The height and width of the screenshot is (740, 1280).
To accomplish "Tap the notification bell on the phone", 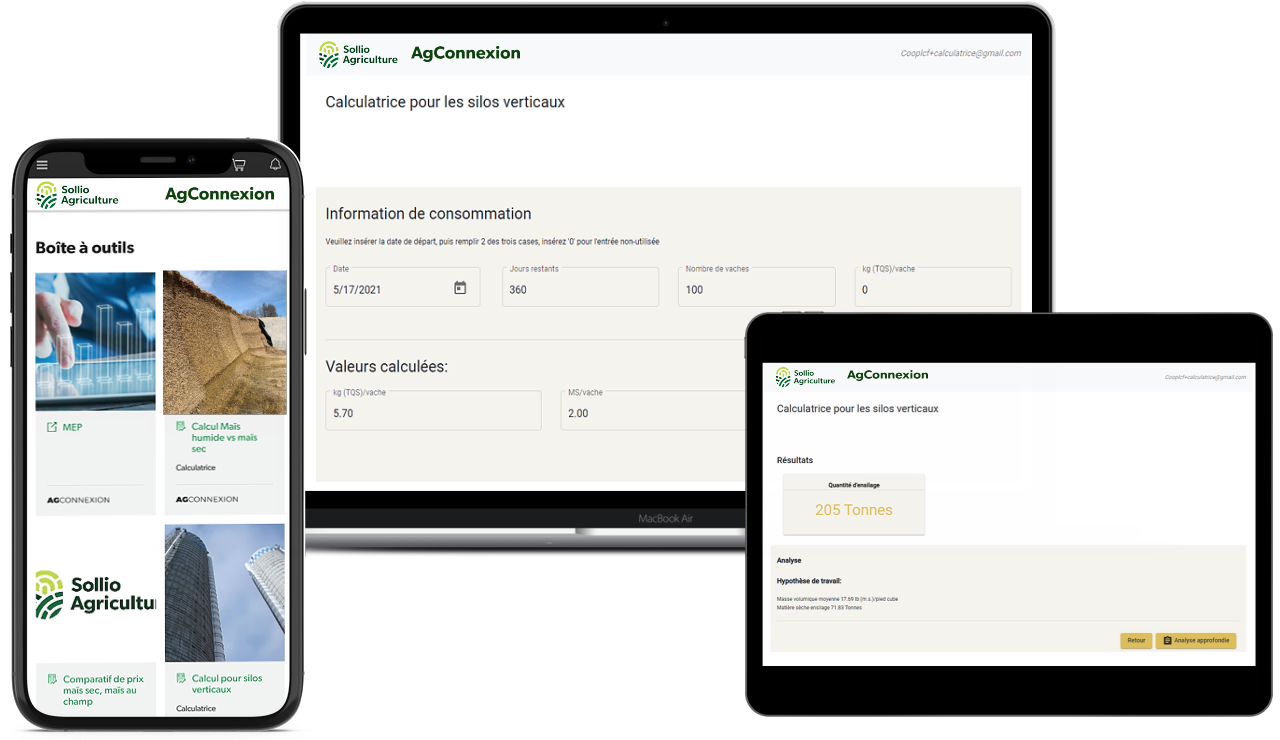I will point(275,165).
